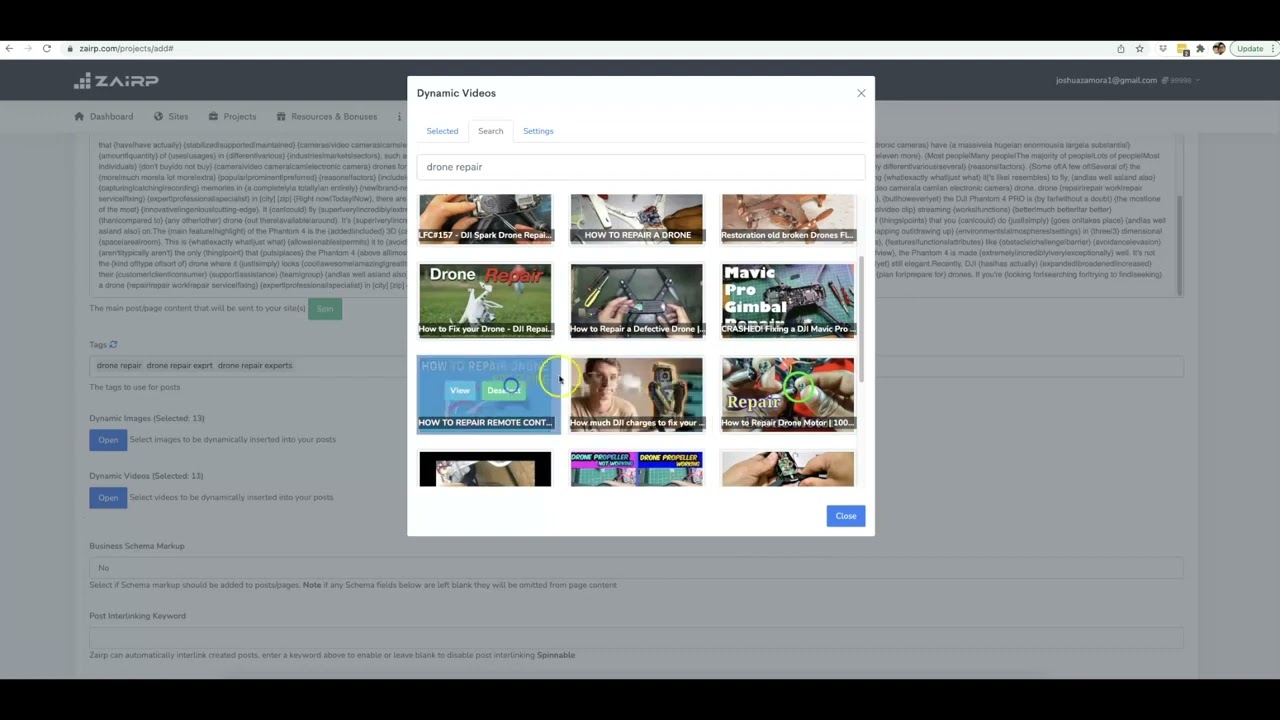The height and width of the screenshot is (720, 1280).
Task: Open the browser extensions puzzle icon
Action: 1200,48
